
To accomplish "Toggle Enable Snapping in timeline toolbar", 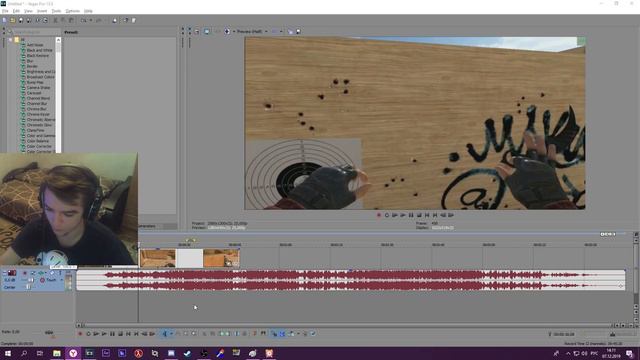I will pyautogui.click(x=274, y=333).
